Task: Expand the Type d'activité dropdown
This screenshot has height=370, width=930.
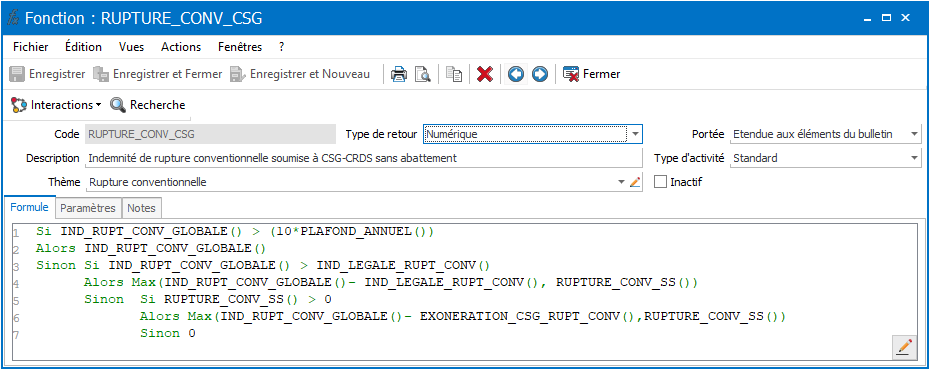Action: (914, 158)
